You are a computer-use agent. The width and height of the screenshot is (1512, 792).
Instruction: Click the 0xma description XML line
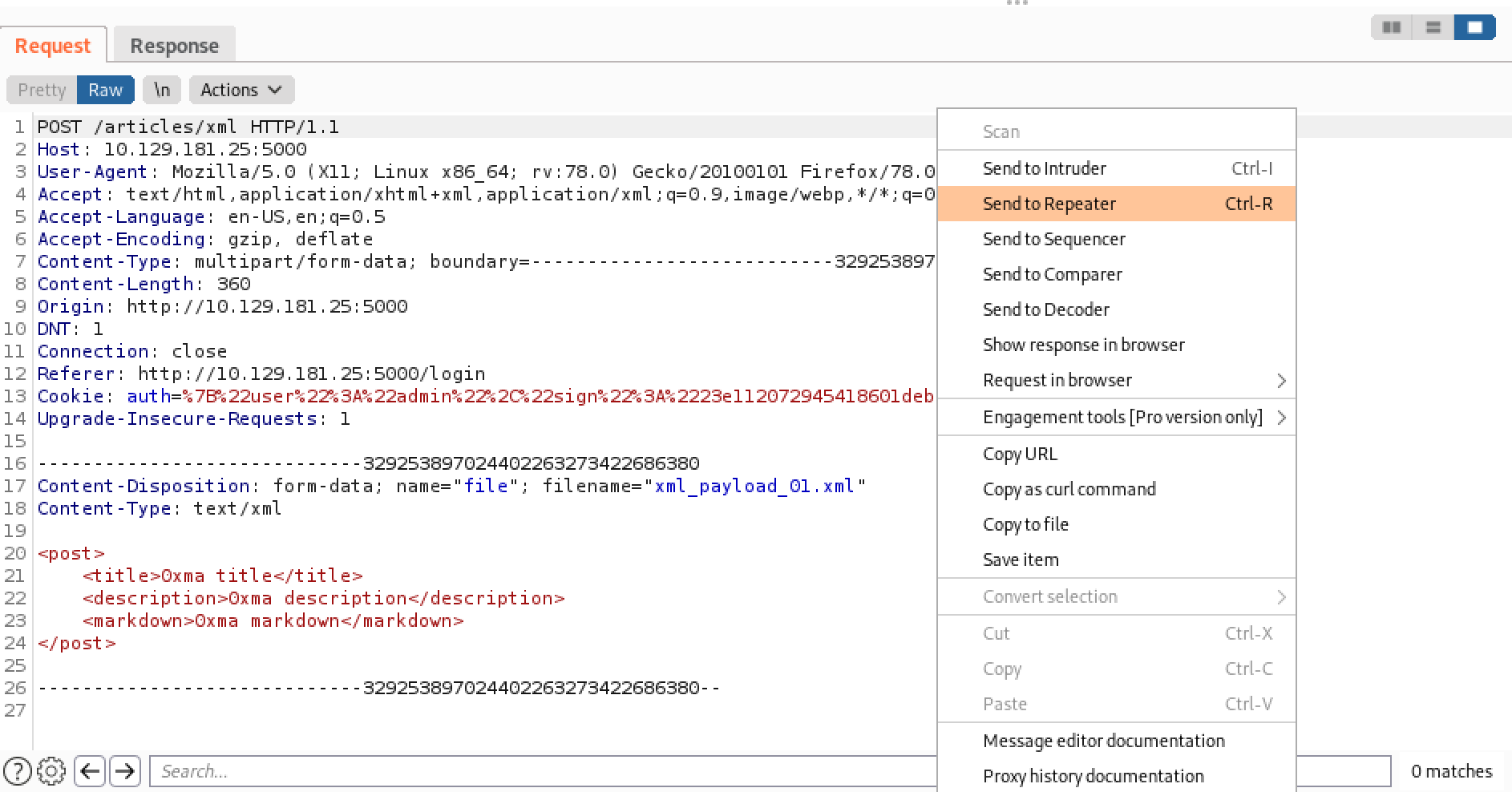tap(323, 598)
